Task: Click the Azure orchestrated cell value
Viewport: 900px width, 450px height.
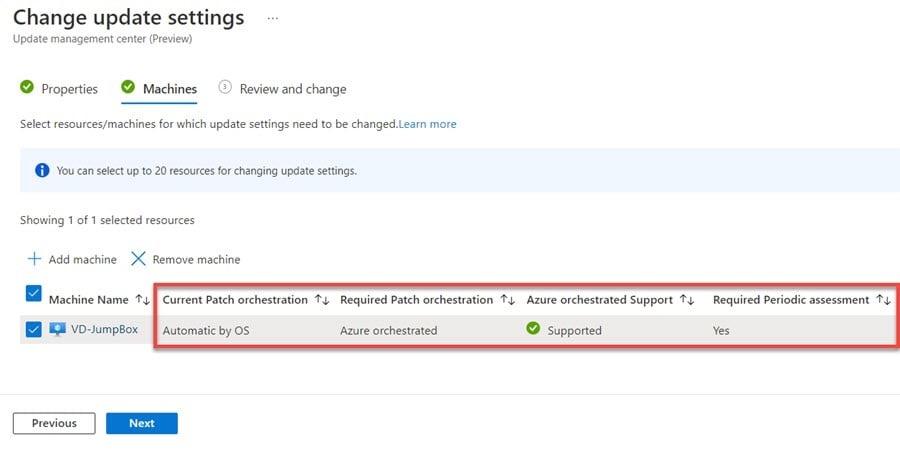Action: [389, 331]
